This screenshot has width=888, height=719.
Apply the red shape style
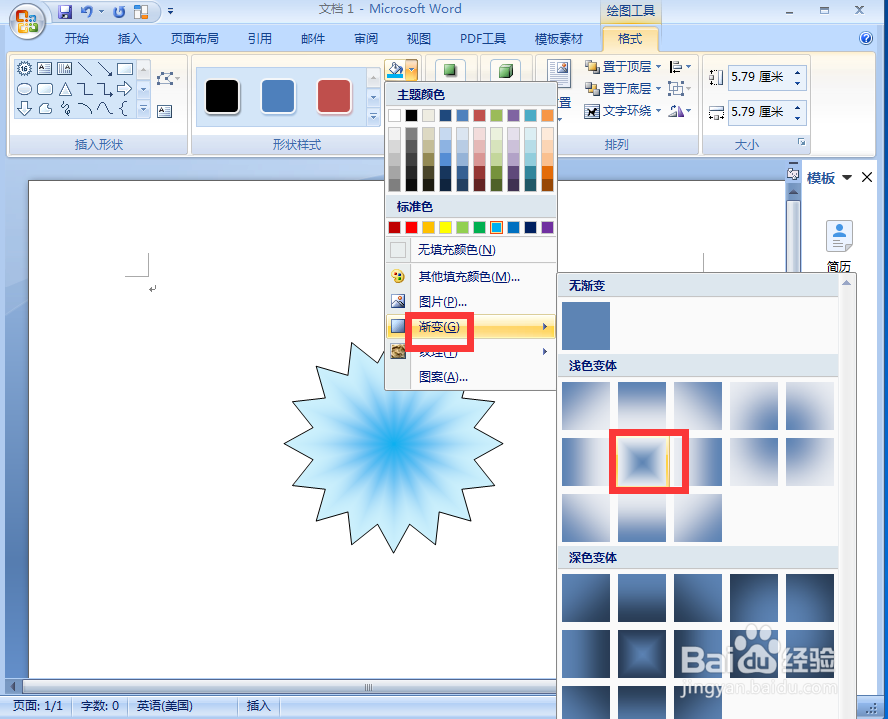click(334, 96)
